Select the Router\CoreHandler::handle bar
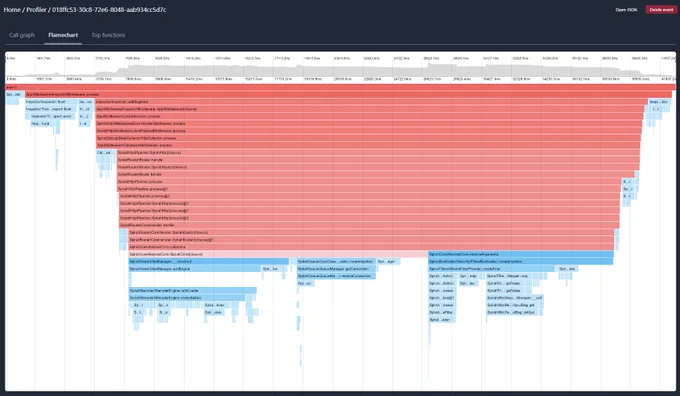 [x=369, y=225]
